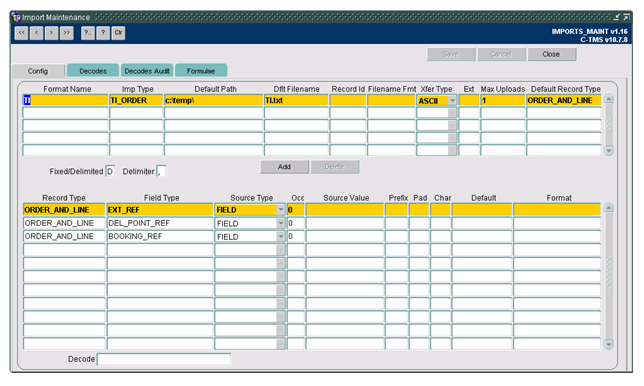Click the Format field in DEL_POINT_REF row

[x=557, y=223]
